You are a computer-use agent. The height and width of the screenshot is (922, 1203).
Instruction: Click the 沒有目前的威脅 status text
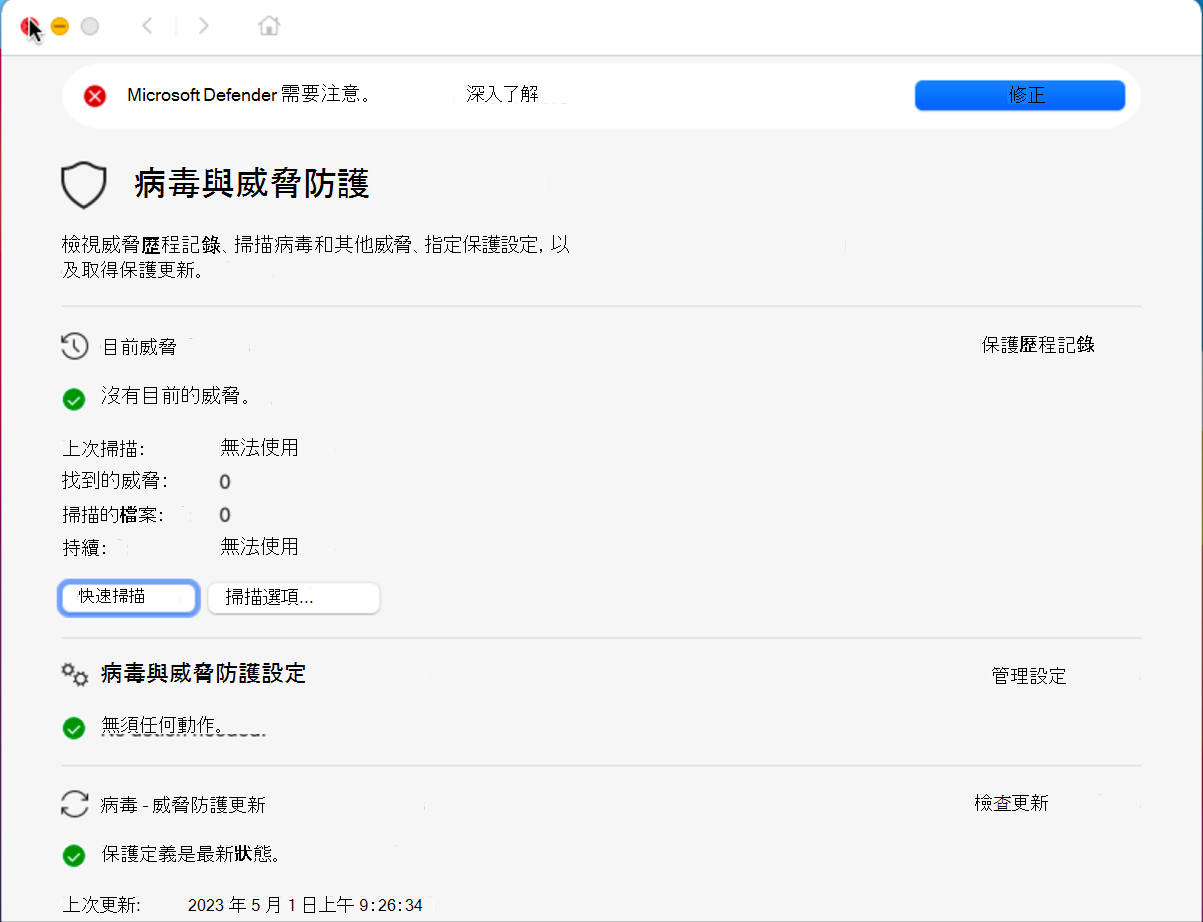pos(176,396)
